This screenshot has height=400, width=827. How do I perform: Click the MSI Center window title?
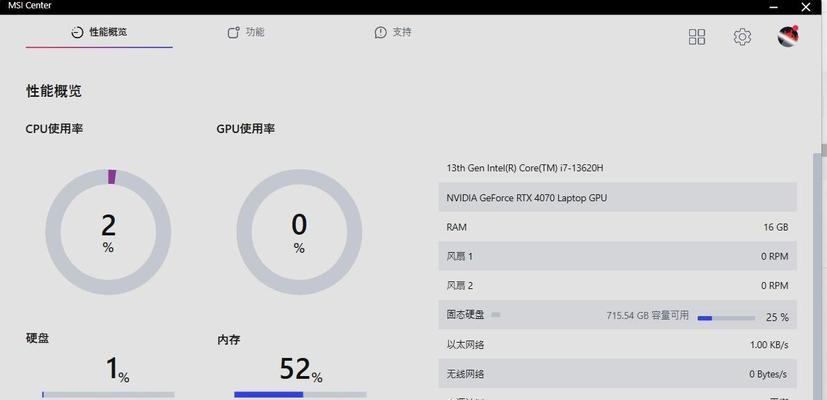point(30,6)
